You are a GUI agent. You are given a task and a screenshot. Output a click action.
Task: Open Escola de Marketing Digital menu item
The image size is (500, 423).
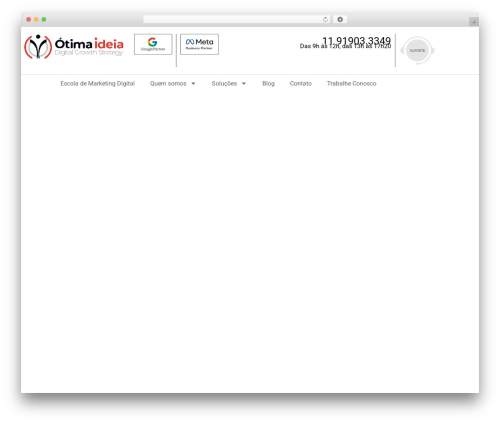(98, 84)
